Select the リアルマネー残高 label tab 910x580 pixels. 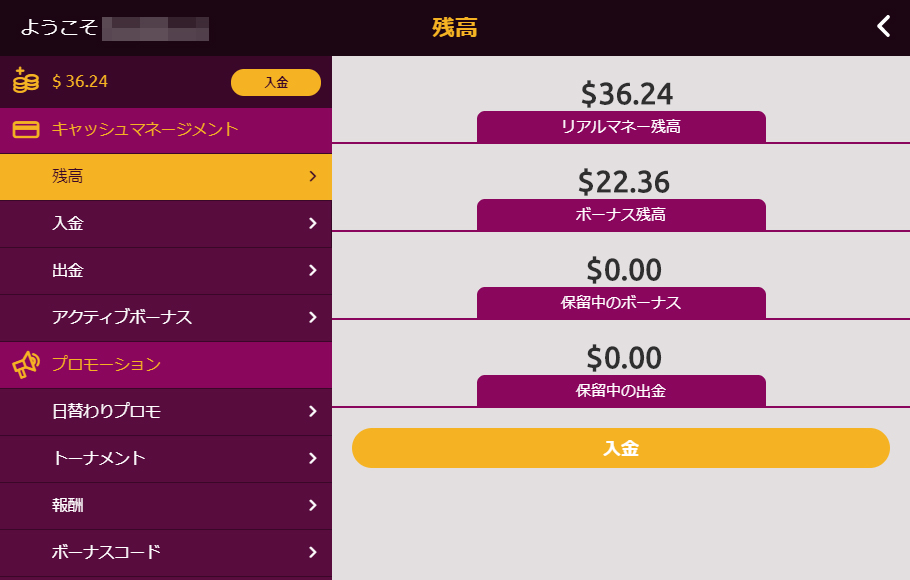(621, 127)
